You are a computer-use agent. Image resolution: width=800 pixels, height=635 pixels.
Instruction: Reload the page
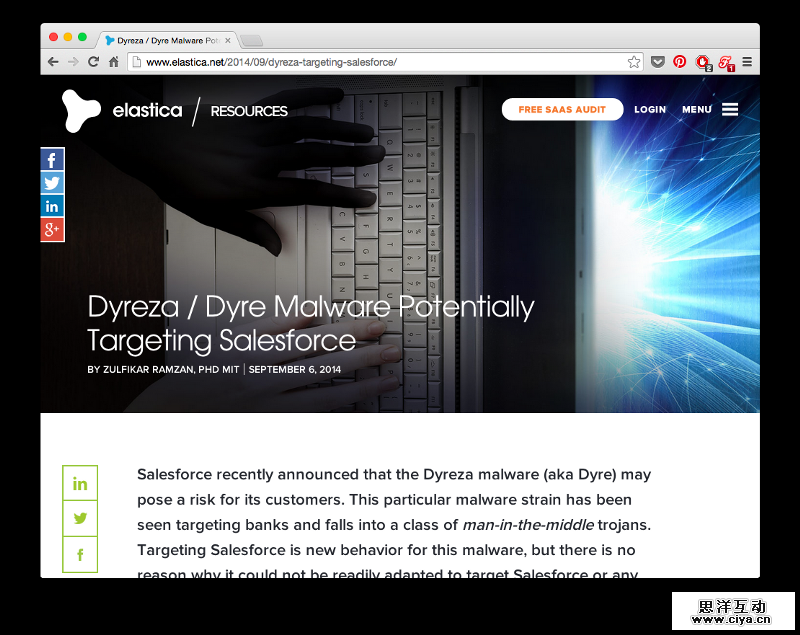pos(93,62)
